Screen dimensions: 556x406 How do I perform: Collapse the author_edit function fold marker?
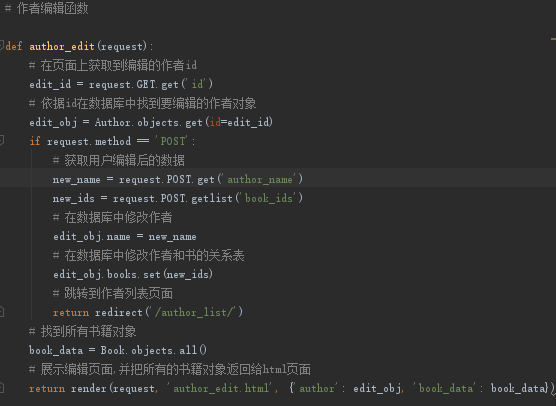tap(1, 45)
